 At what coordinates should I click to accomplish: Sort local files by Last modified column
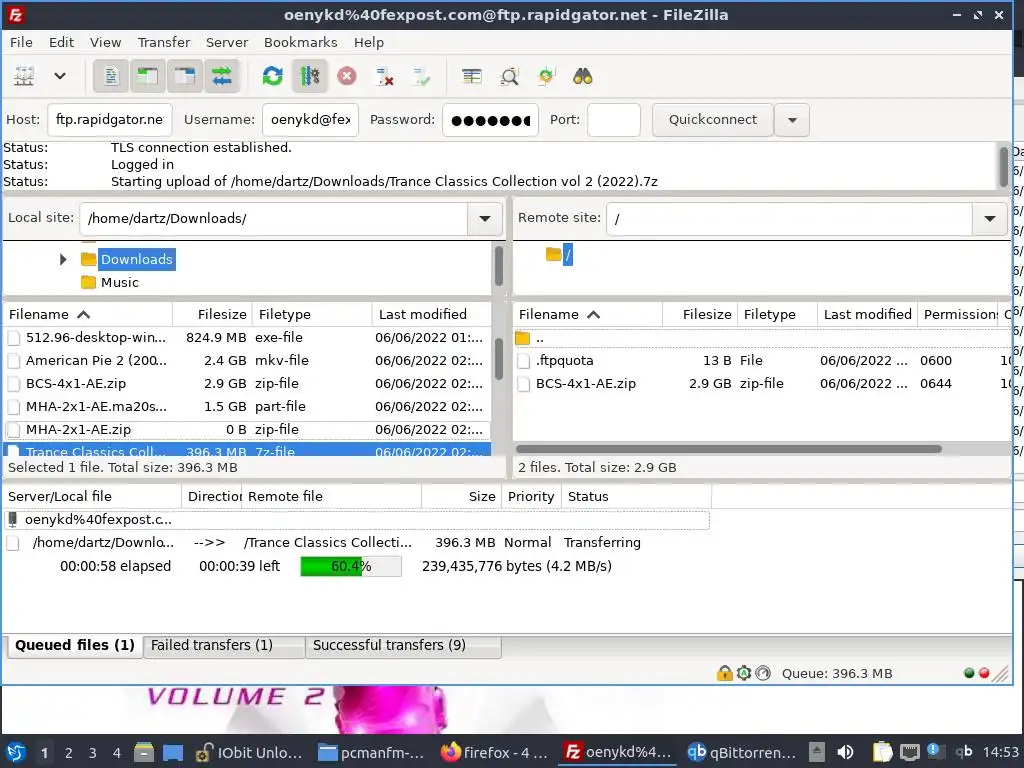coord(432,315)
